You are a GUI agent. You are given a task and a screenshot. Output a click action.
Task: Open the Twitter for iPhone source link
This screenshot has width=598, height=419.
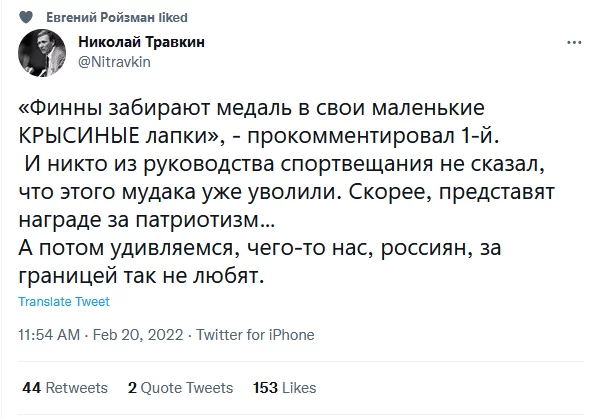[x=255, y=335]
